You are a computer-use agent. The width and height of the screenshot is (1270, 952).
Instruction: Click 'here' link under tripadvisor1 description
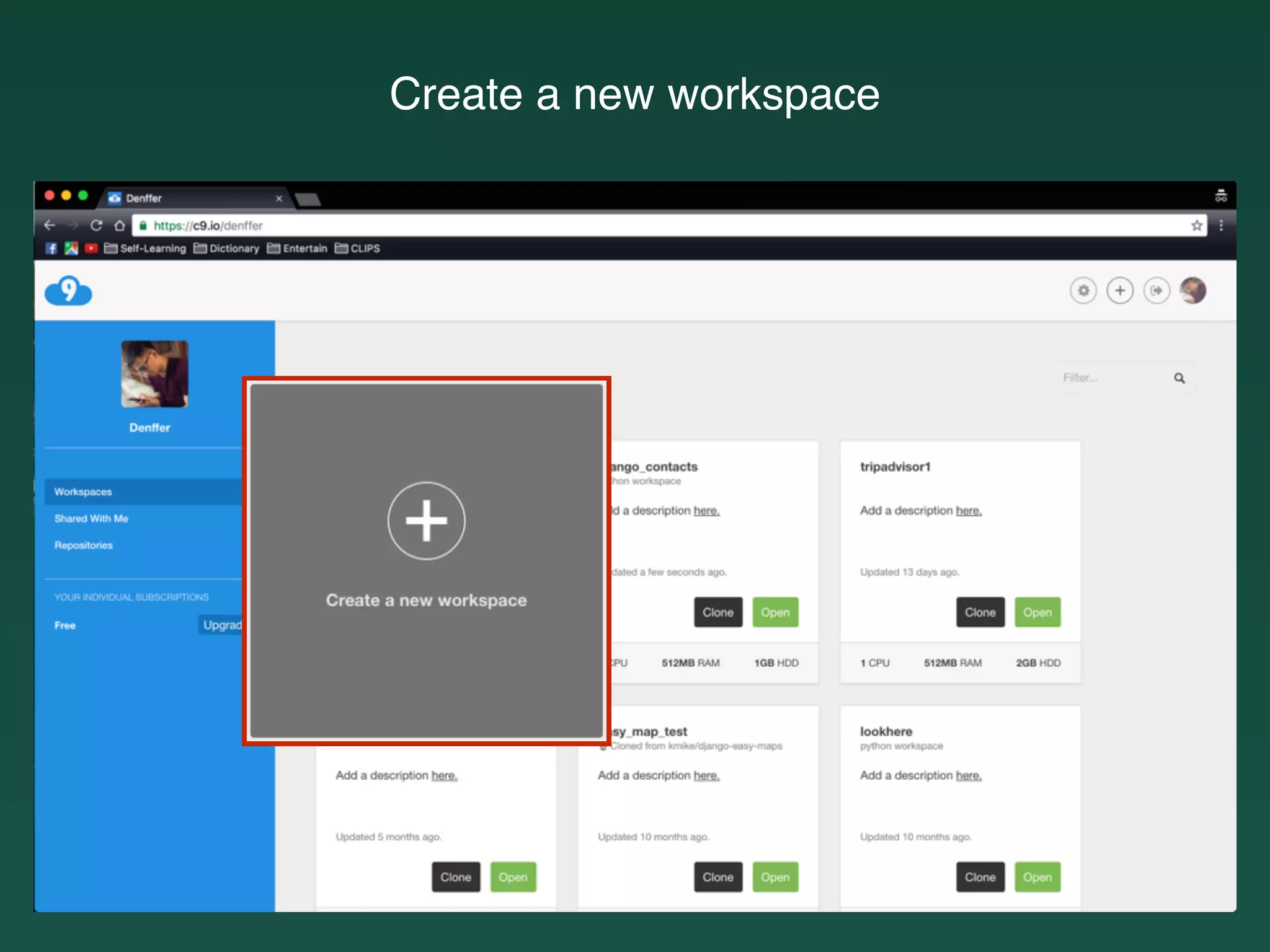[969, 511]
